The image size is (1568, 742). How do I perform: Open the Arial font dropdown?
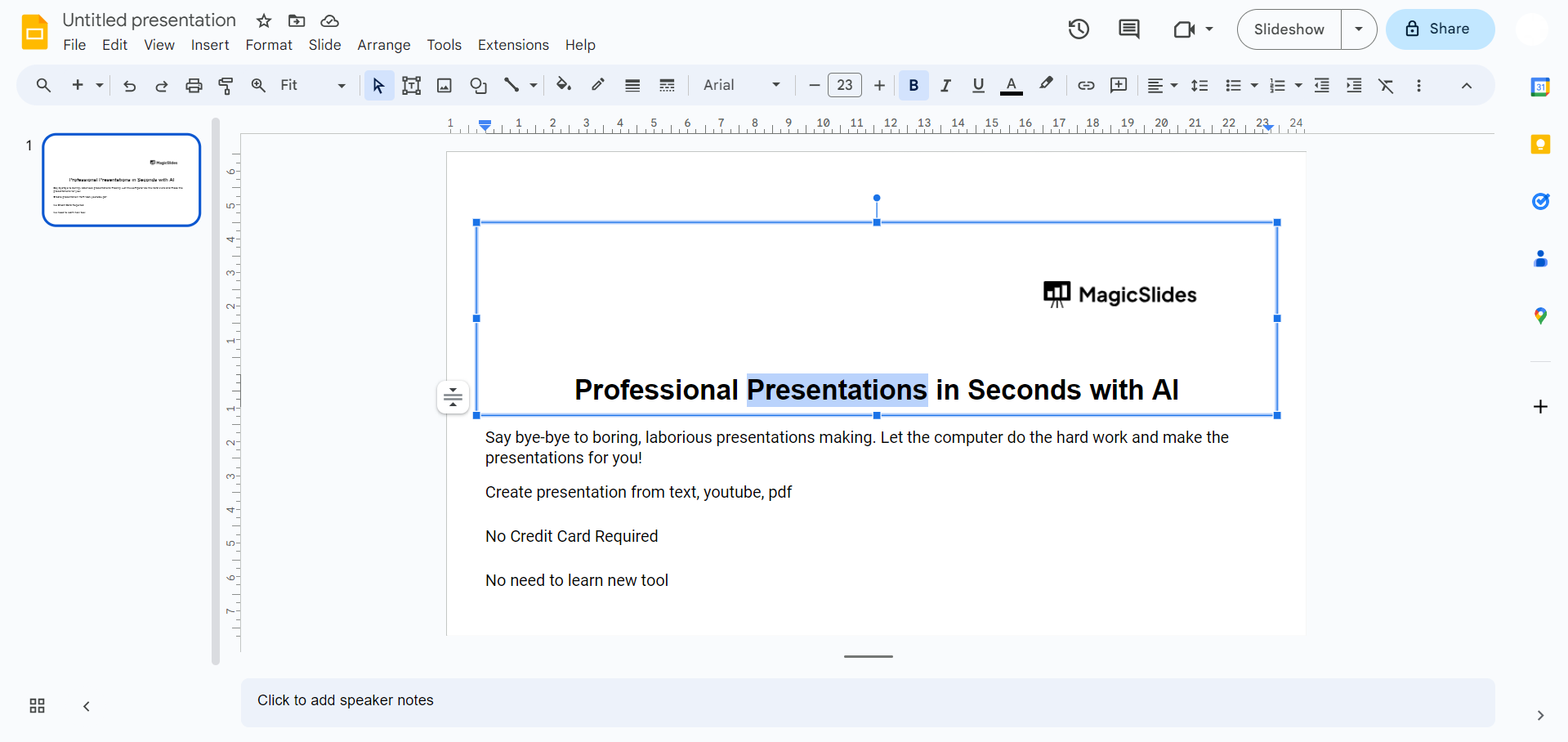click(741, 85)
